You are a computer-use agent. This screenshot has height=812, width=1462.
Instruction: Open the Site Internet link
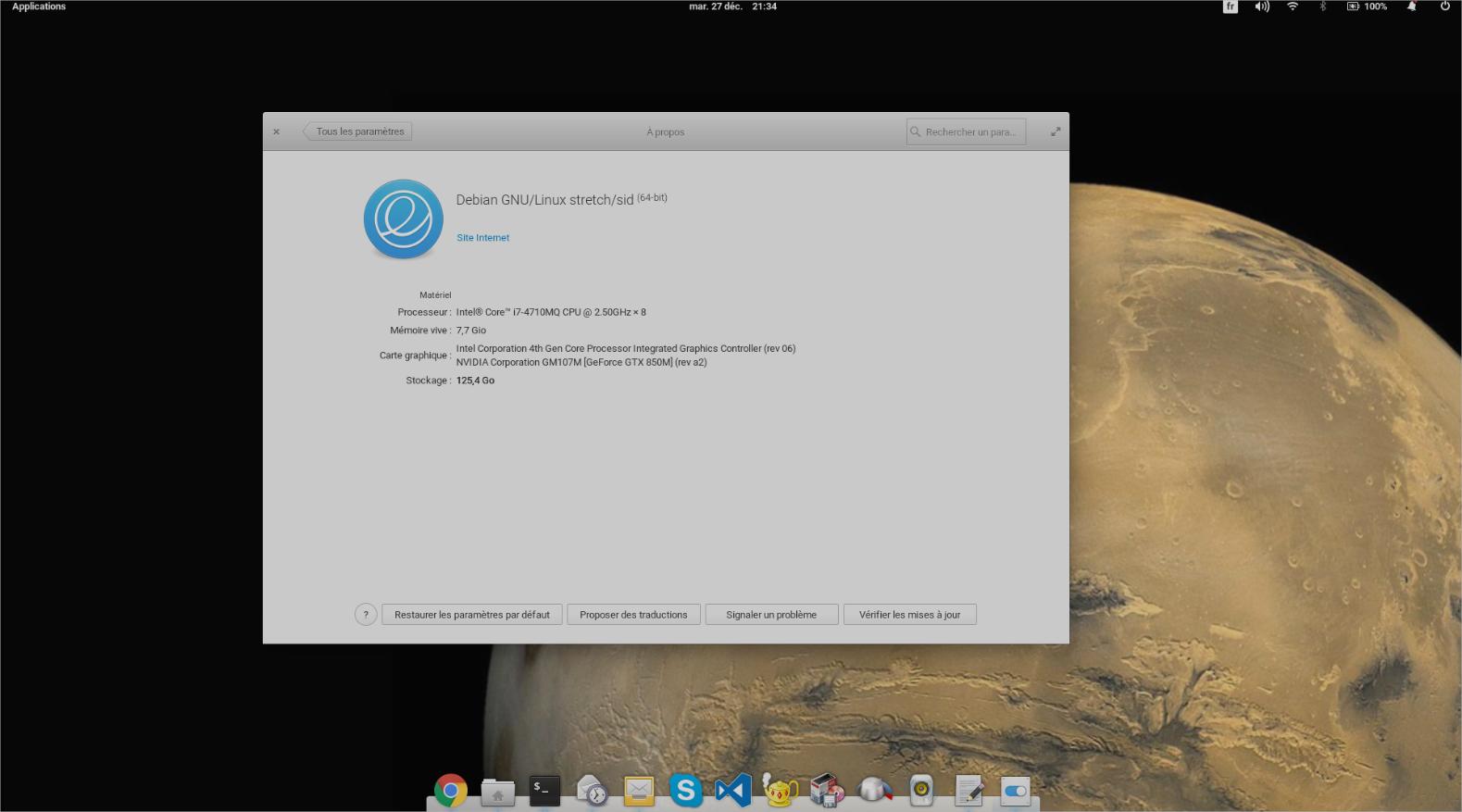coord(482,238)
